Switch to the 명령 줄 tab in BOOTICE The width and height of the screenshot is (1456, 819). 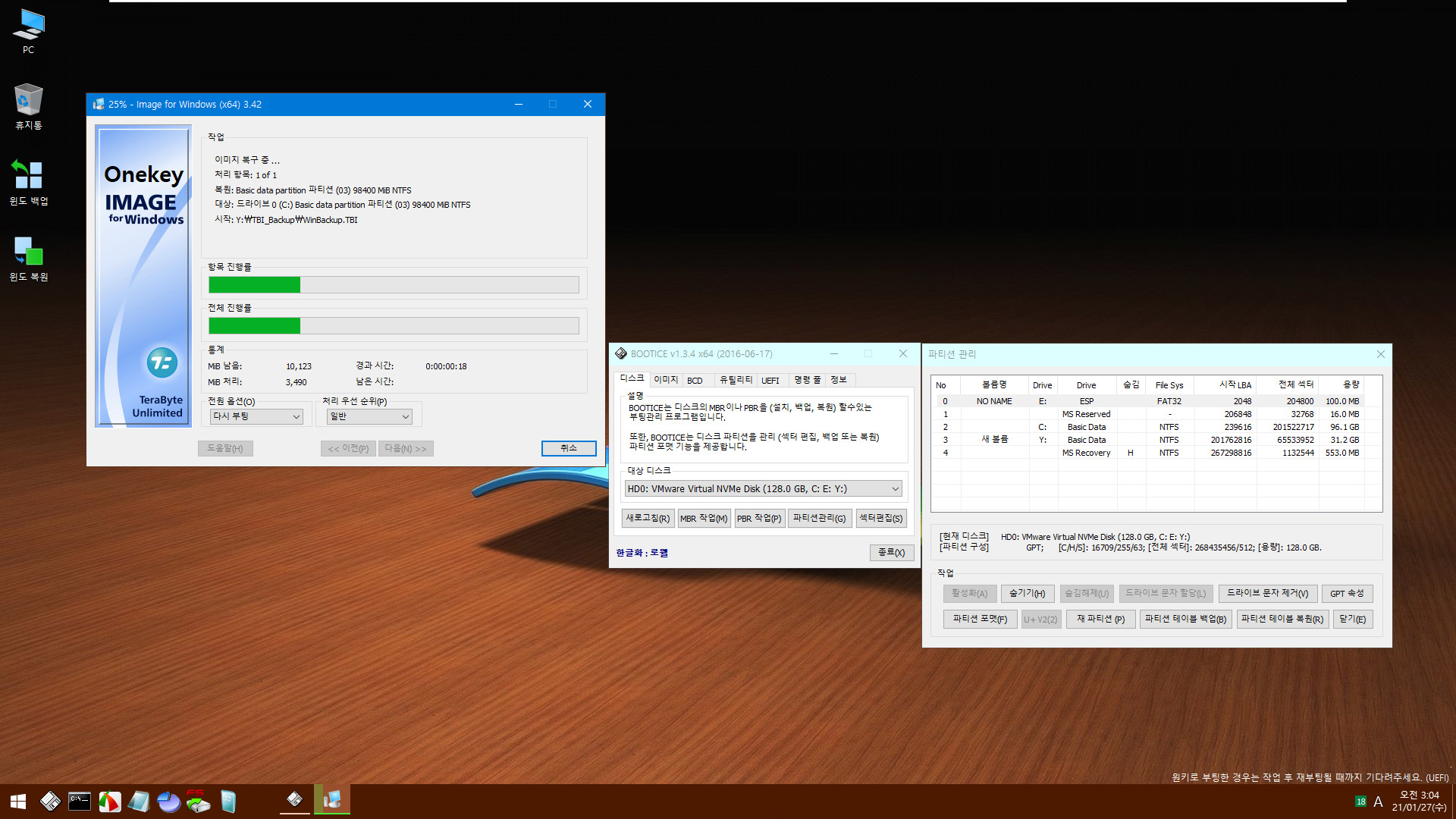pyautogui.click(x=807, y=380)
